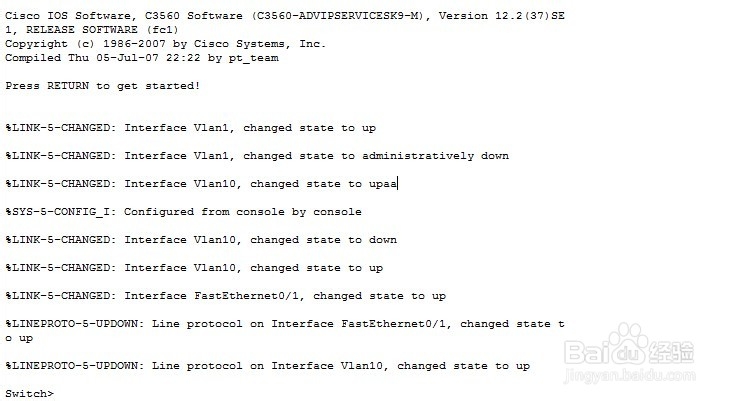Click the "pt_team" text
Image resolution: width=736 pixels, height=401 pixels.
(x=254, y=58)
